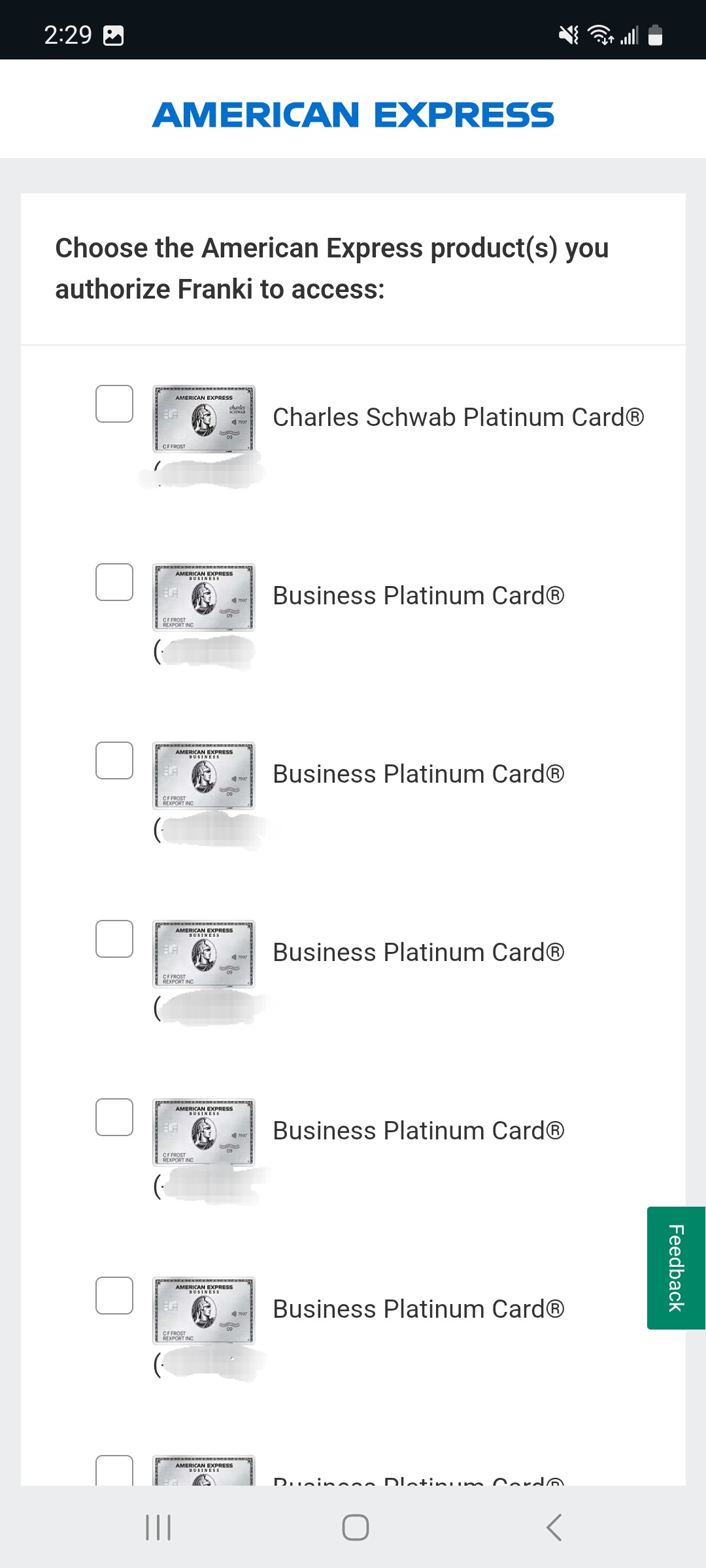Tap the fifth Business Platinum card image
Image resolution: width=706 pixels, height=1568 pixels.
(204, 1311)
